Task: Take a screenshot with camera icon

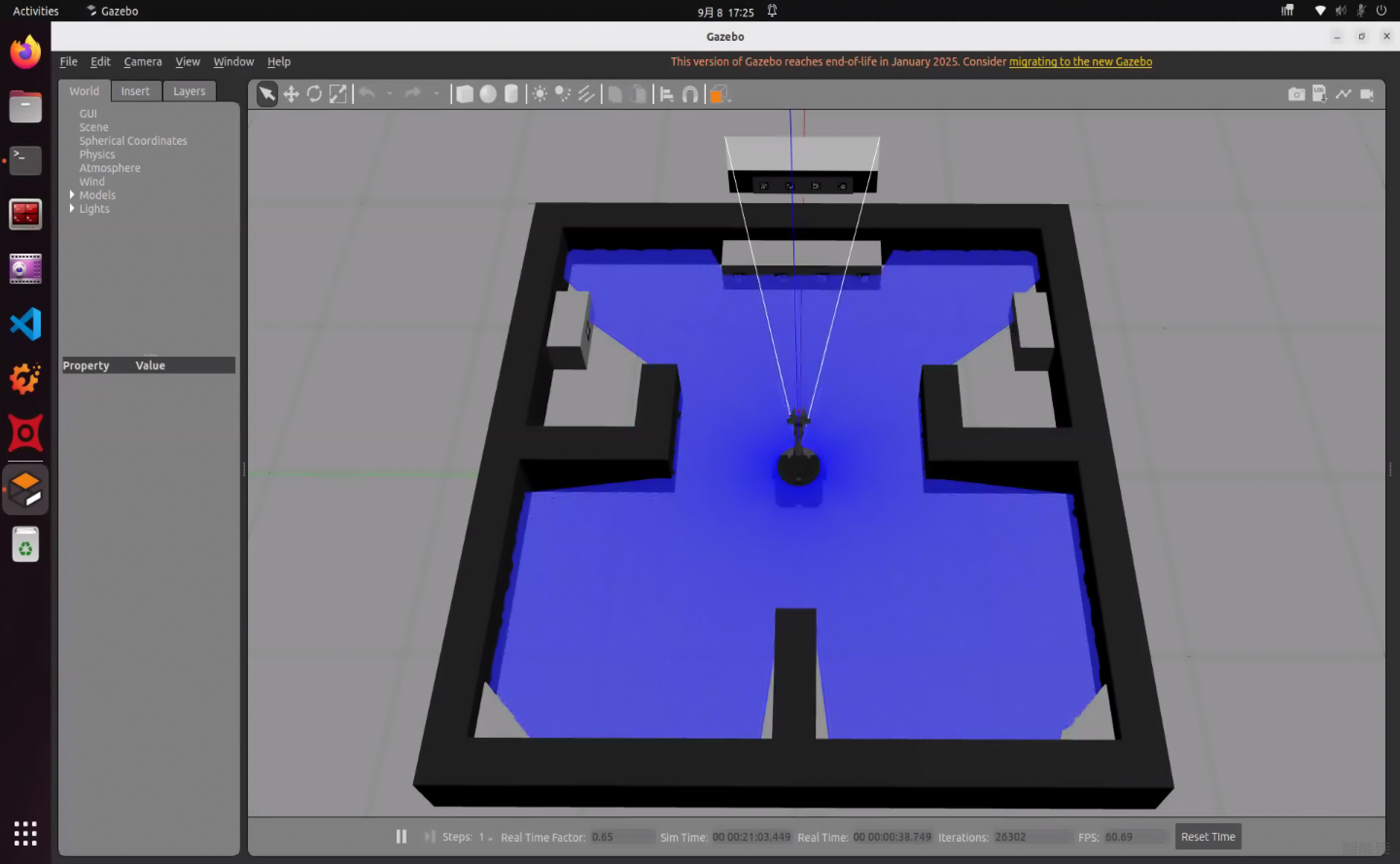Action: point(1296,94)
